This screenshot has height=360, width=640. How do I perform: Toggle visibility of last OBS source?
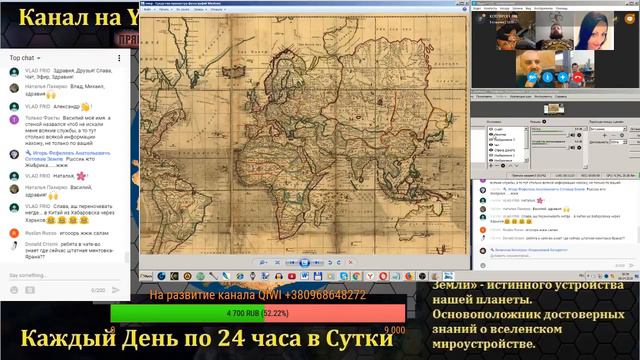coord(491,160)
